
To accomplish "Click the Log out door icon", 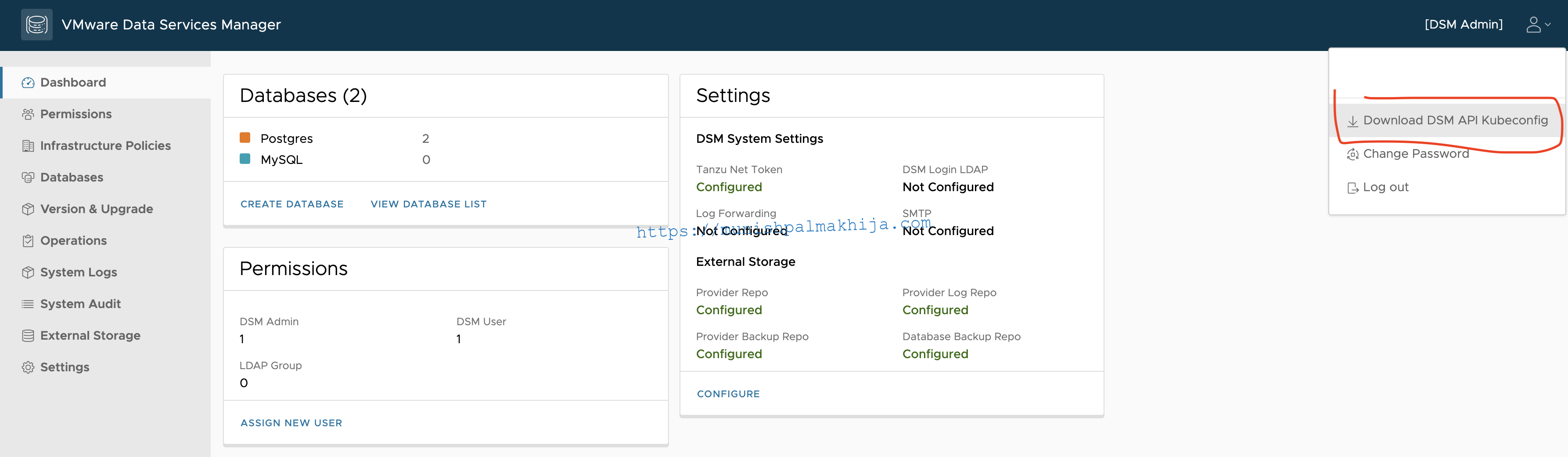I will coord(1352,188).
